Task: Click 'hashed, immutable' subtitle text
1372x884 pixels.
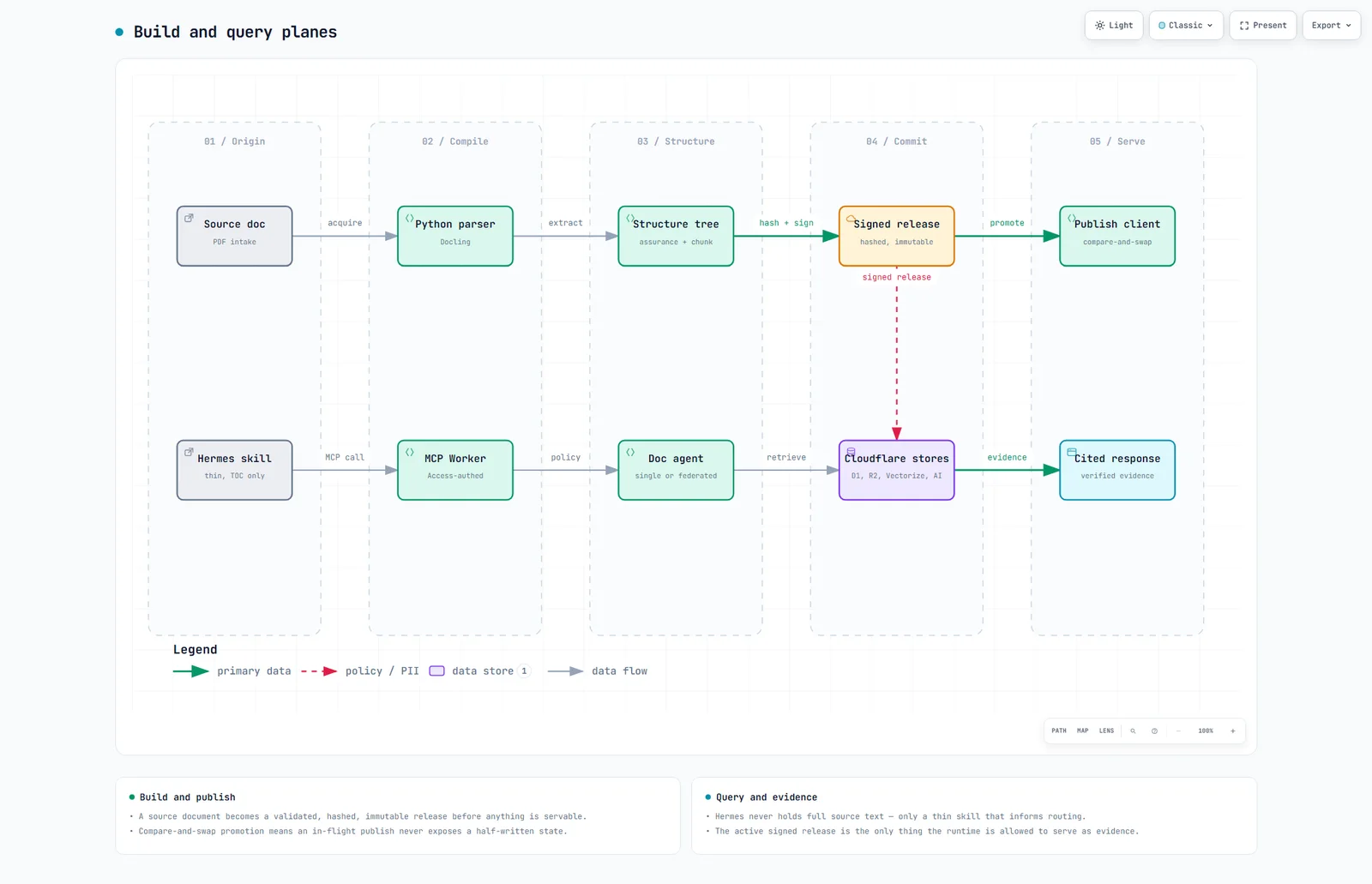Action: 896,242
